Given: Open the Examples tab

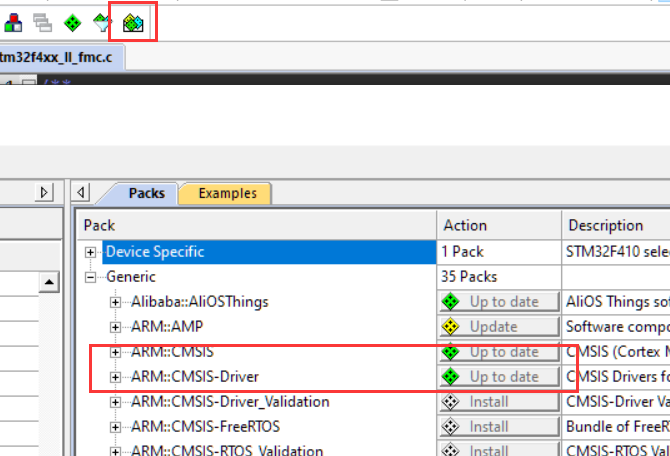Looking at the screenshot, I should pos(227,193).
